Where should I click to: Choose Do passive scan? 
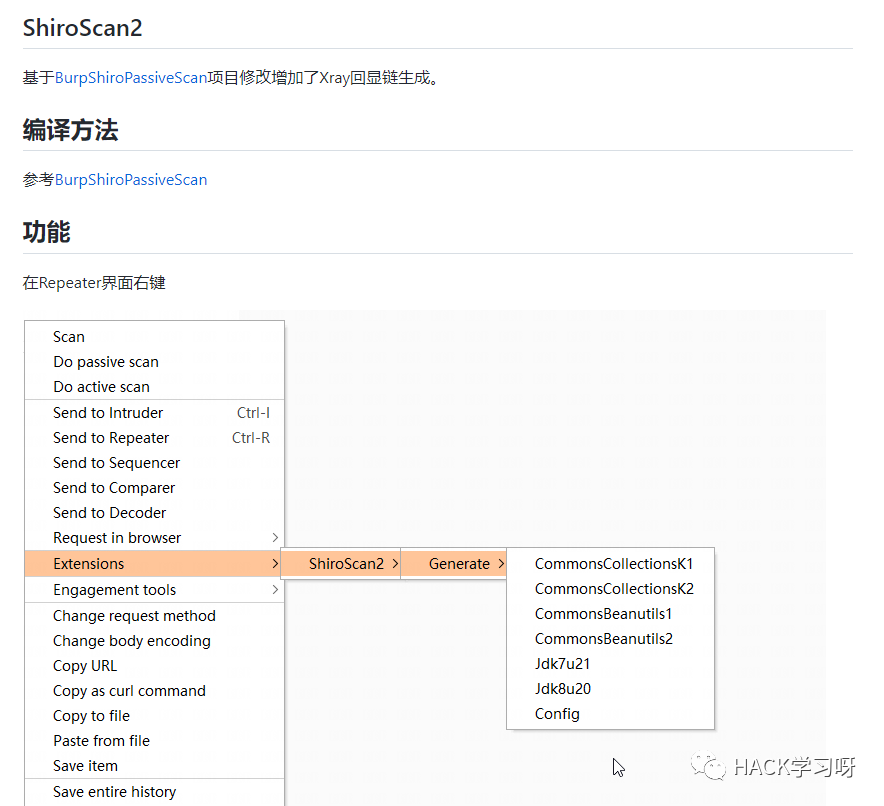pos(154,362)
